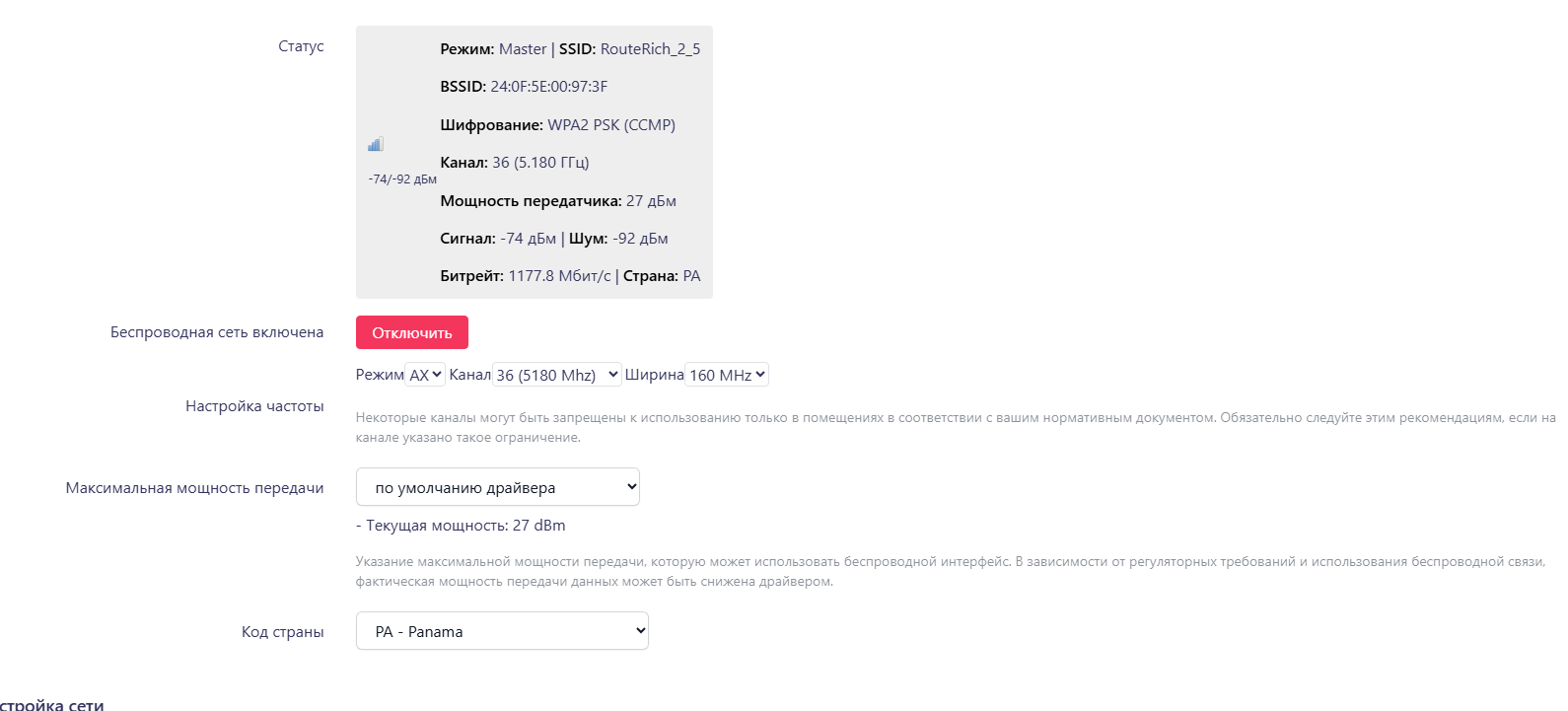Click the Код страны label
Screen dimensions: 1568x711
pos(283,632)
